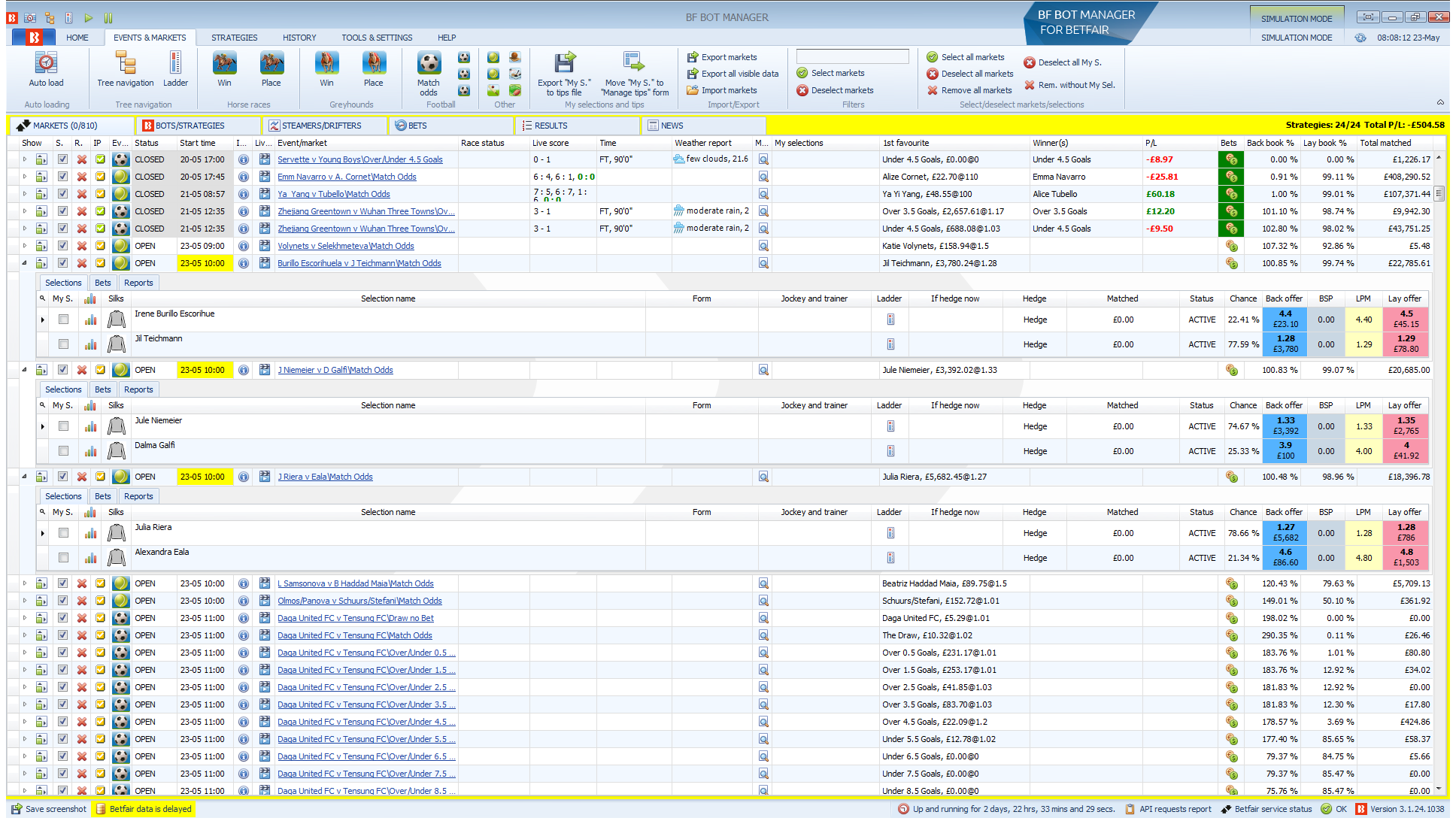Remove the J Riera v Eala market
The height and width of the screenshot is (824, 1456).
pos(82,477)
